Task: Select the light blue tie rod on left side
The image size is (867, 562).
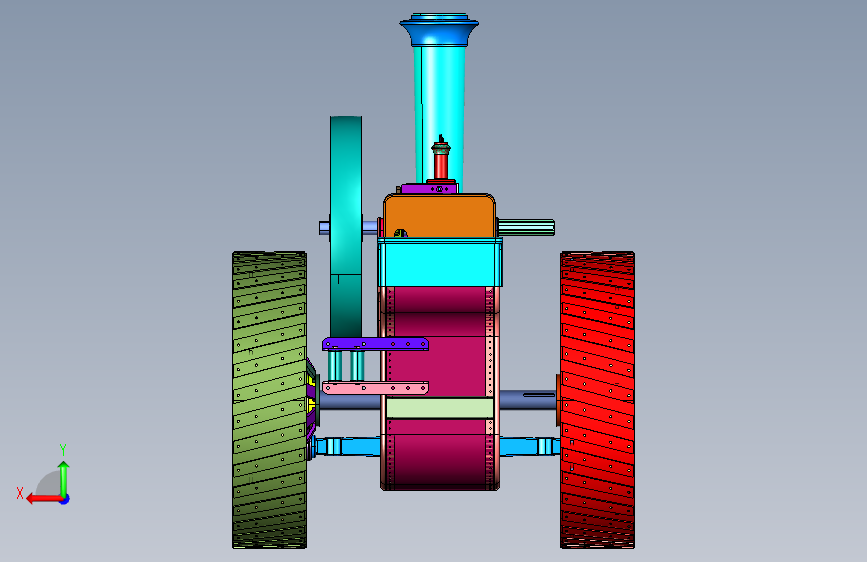Action: [x=347, y=446]
